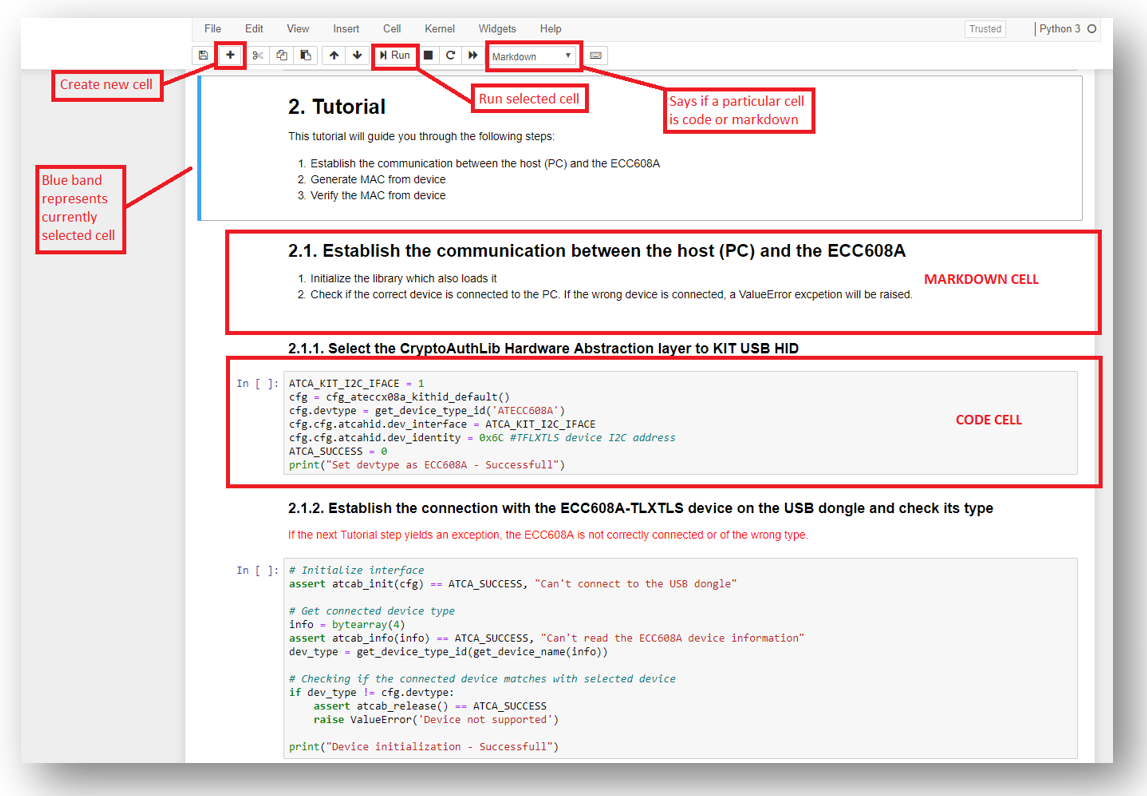Open the File menu
This screenshot has width=1147, height=796.
point(213,29)
